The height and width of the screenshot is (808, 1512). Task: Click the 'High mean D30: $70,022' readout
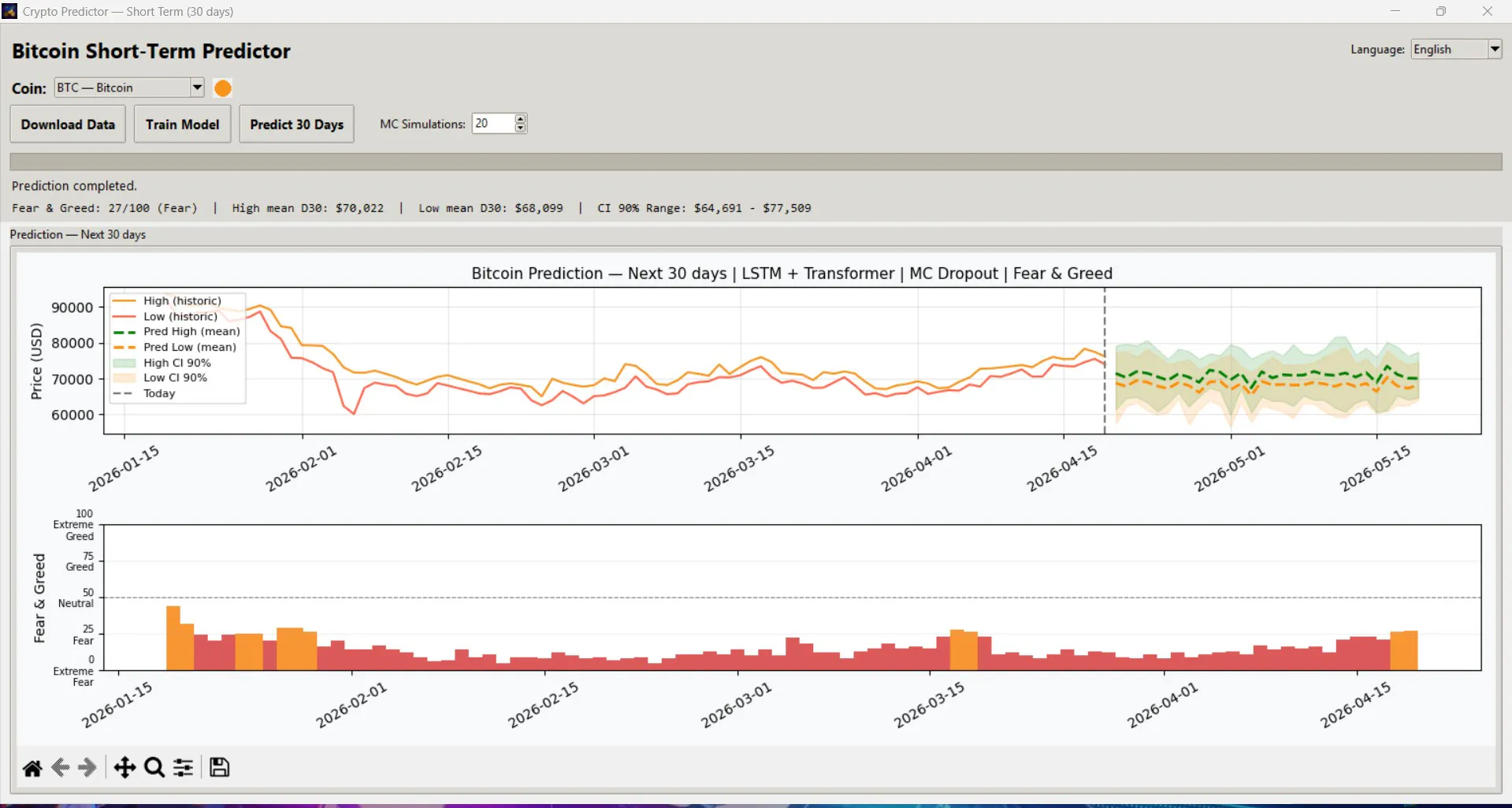coord(308,208)
